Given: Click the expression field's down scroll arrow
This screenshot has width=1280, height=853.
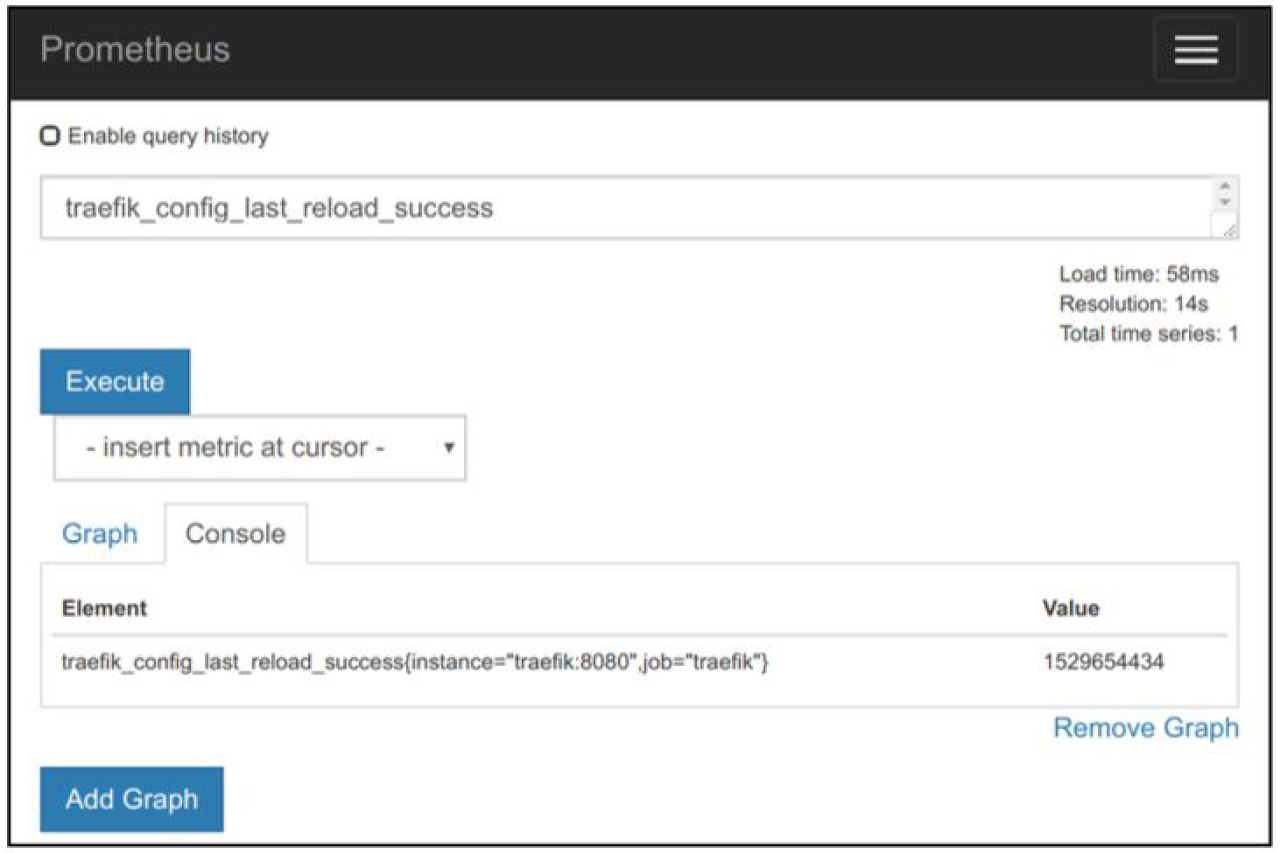Looking at the screenshot, I should (x=1227, y=203).
